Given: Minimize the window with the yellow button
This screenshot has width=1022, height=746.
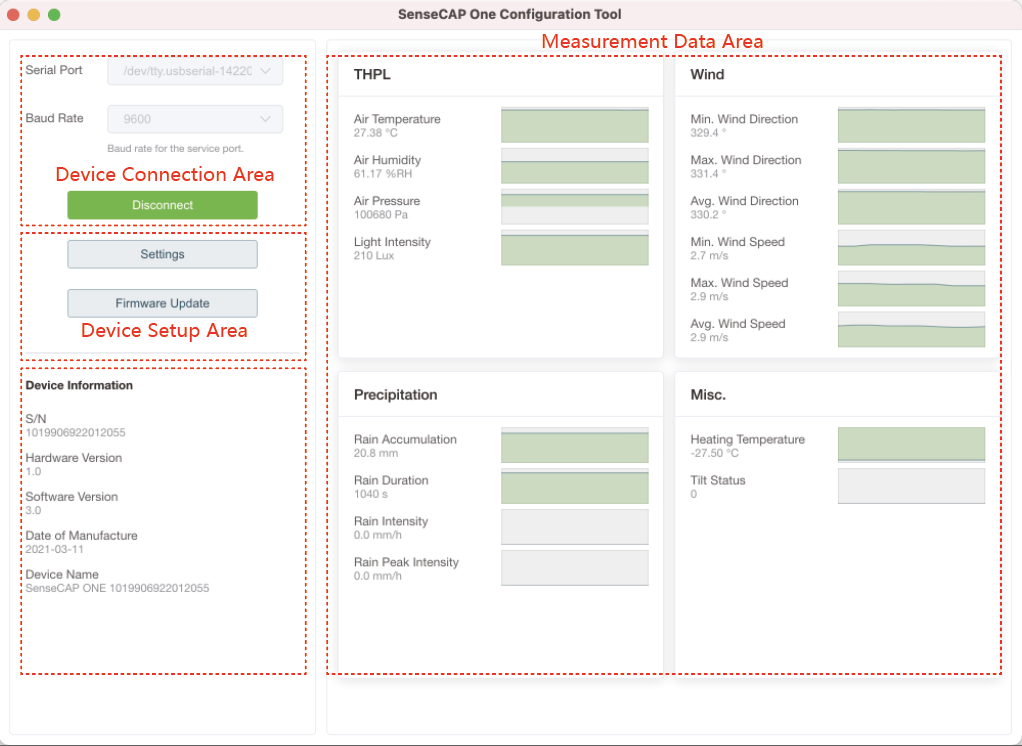Looking at the screenshot, I should (34, 14).
